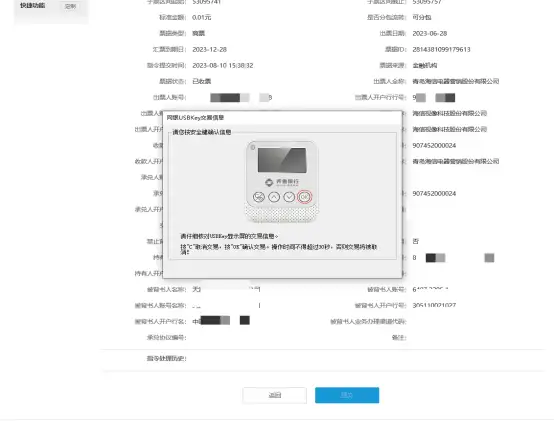Image resolution: width=554 pixels, height=426 pixels.
Task: Click the 金融机构 value
Action: click(425, 65)
